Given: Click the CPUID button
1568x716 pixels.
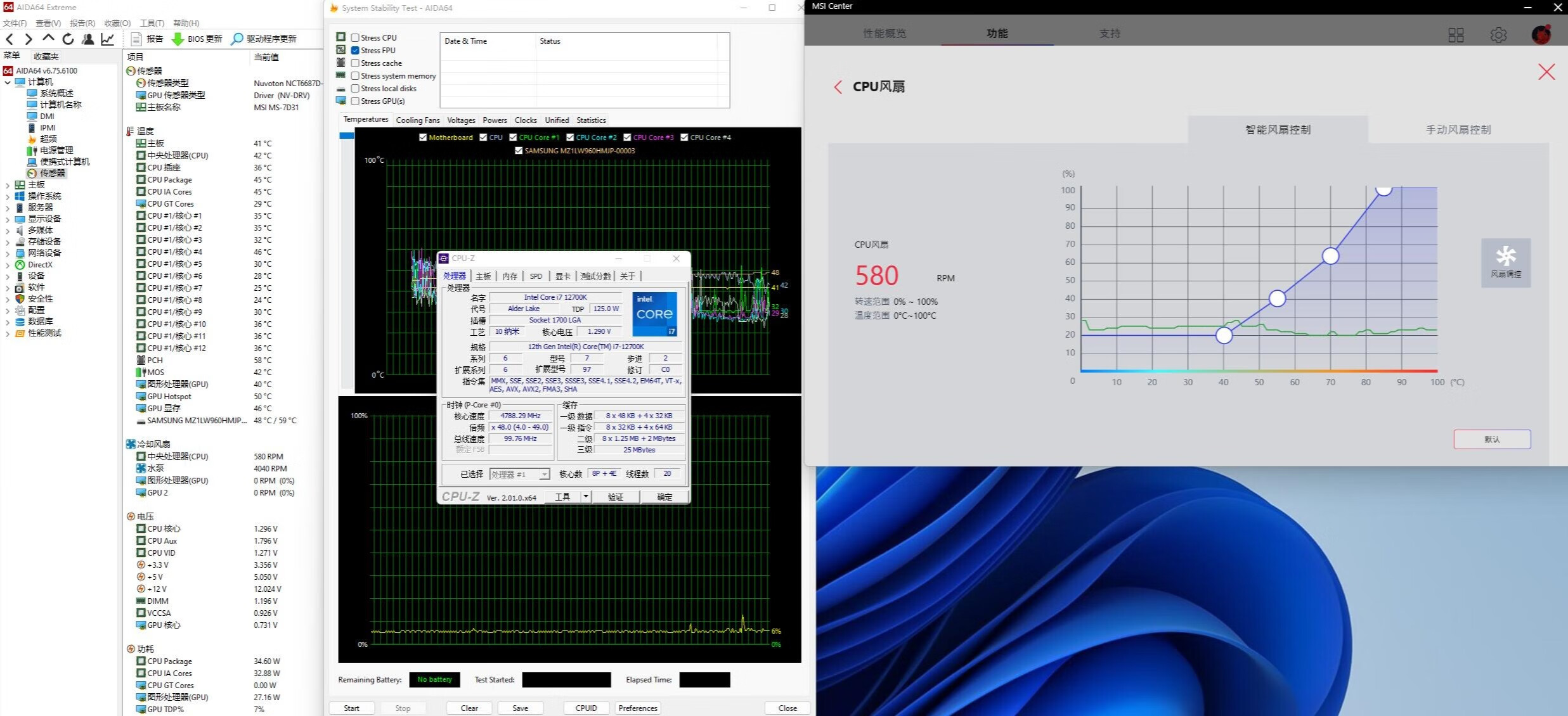Looking at the screenshot, I should click(x=586, y=708).
